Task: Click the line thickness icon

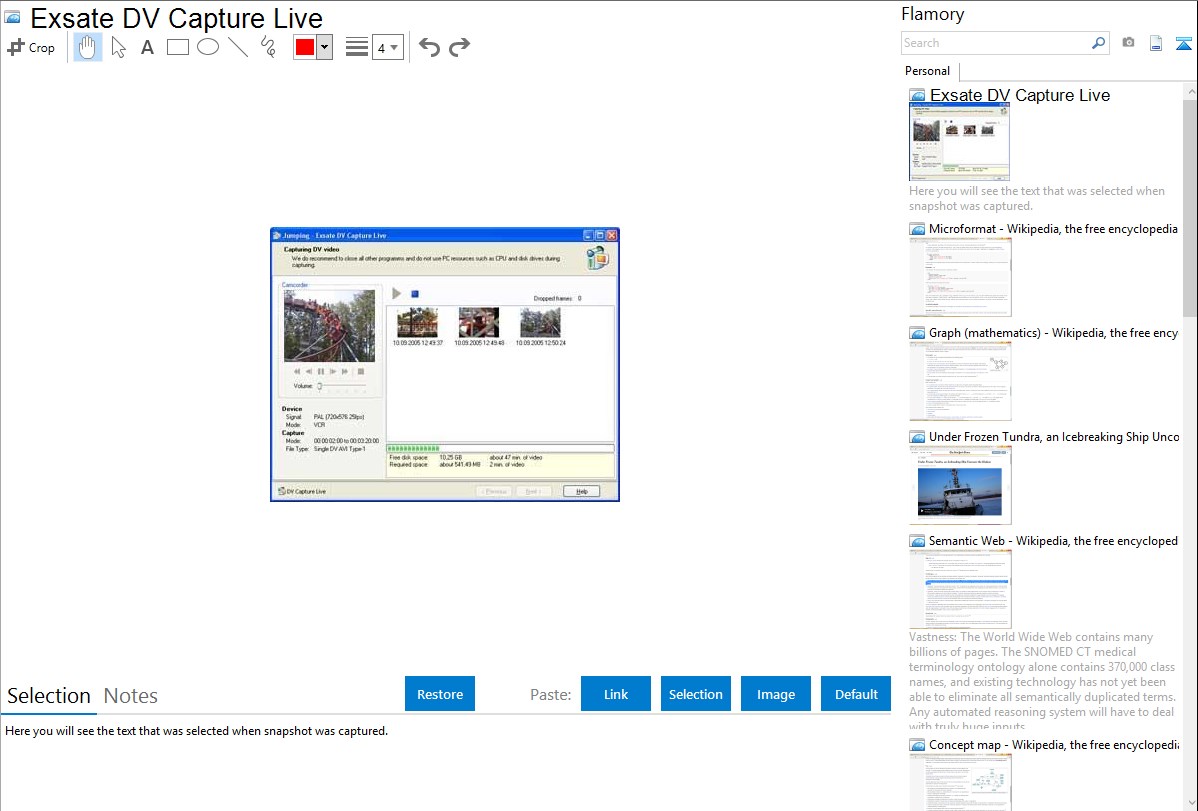Action: (357, 47)
